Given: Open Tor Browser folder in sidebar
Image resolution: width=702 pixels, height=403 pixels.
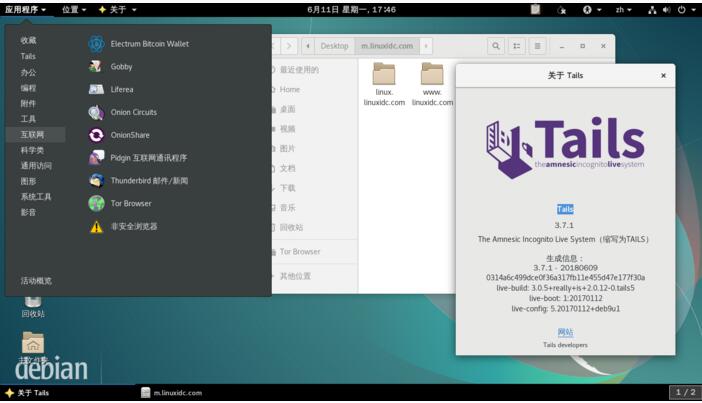Looking at the screenshot, I should [299, 252].
